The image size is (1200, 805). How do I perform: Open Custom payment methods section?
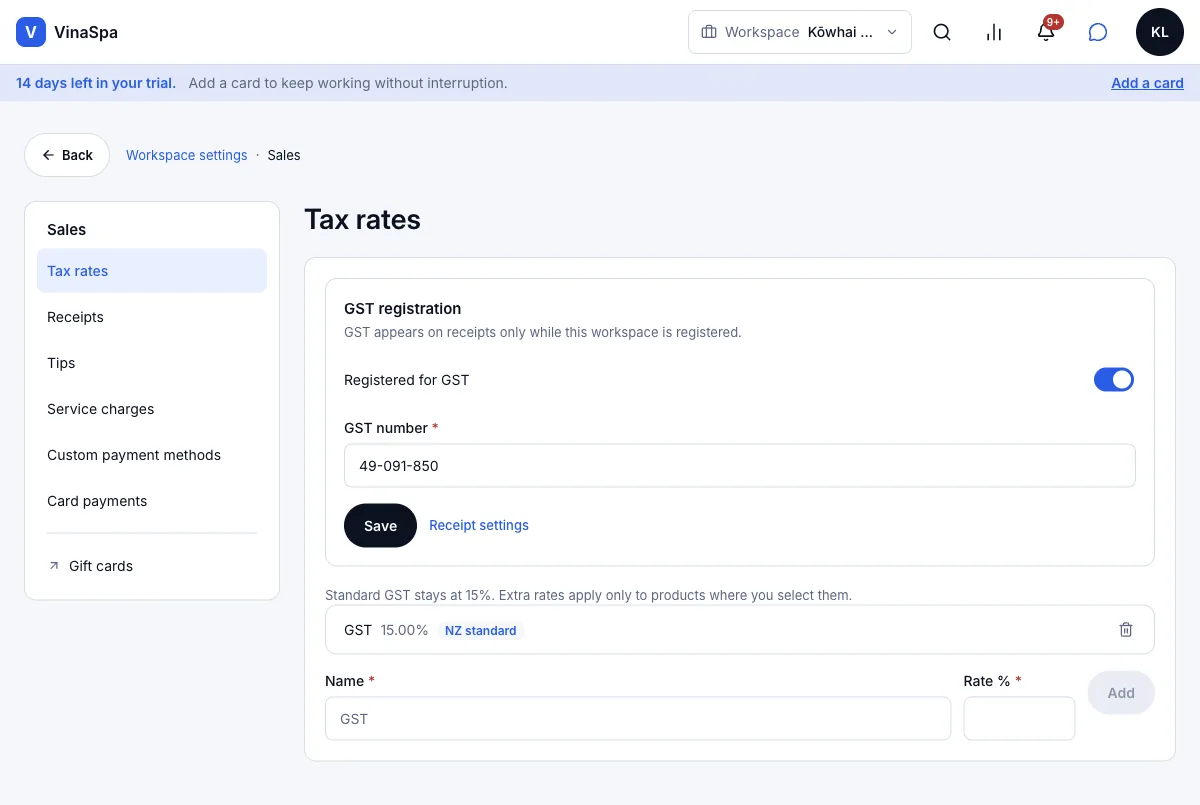click(152, 455)
